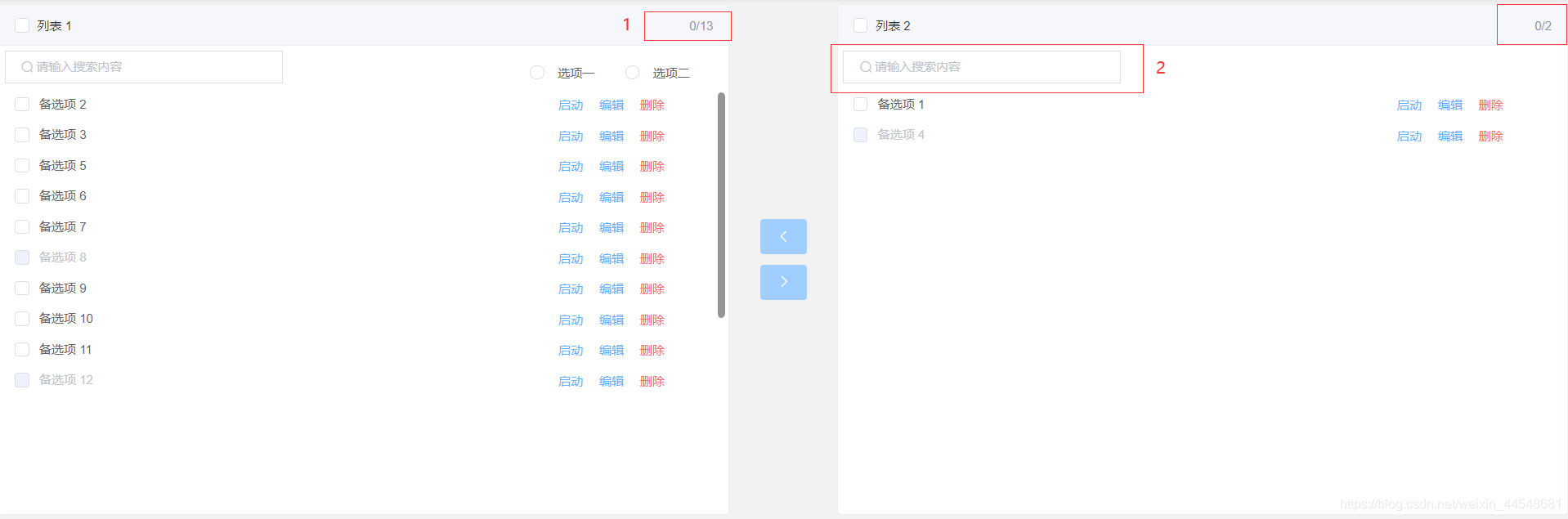Click the right arrow transfer button
Image resolution: width=1568 pixels, height=519 pixels.
pyautogui.click(x=783, y=282)
